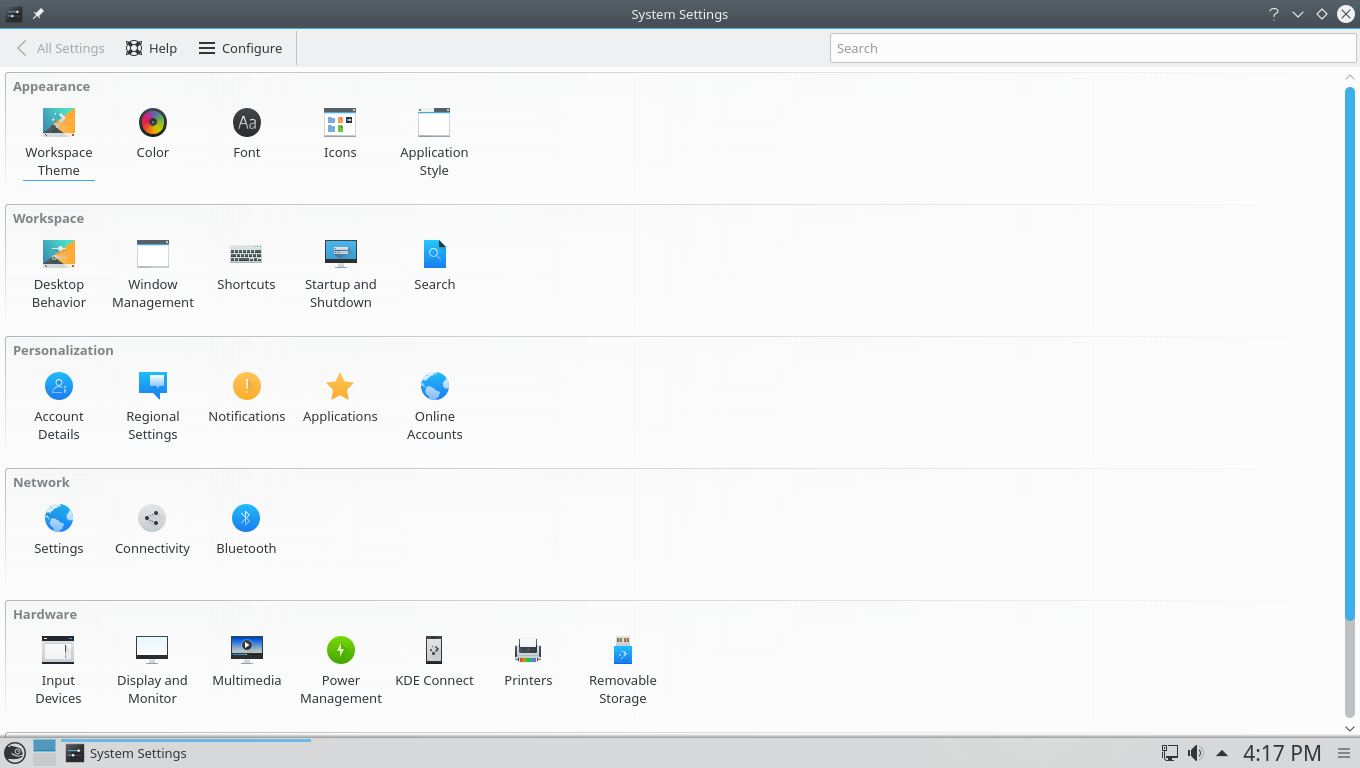
Task: Open Notifications settings
Action: click(x=246, y=398)
